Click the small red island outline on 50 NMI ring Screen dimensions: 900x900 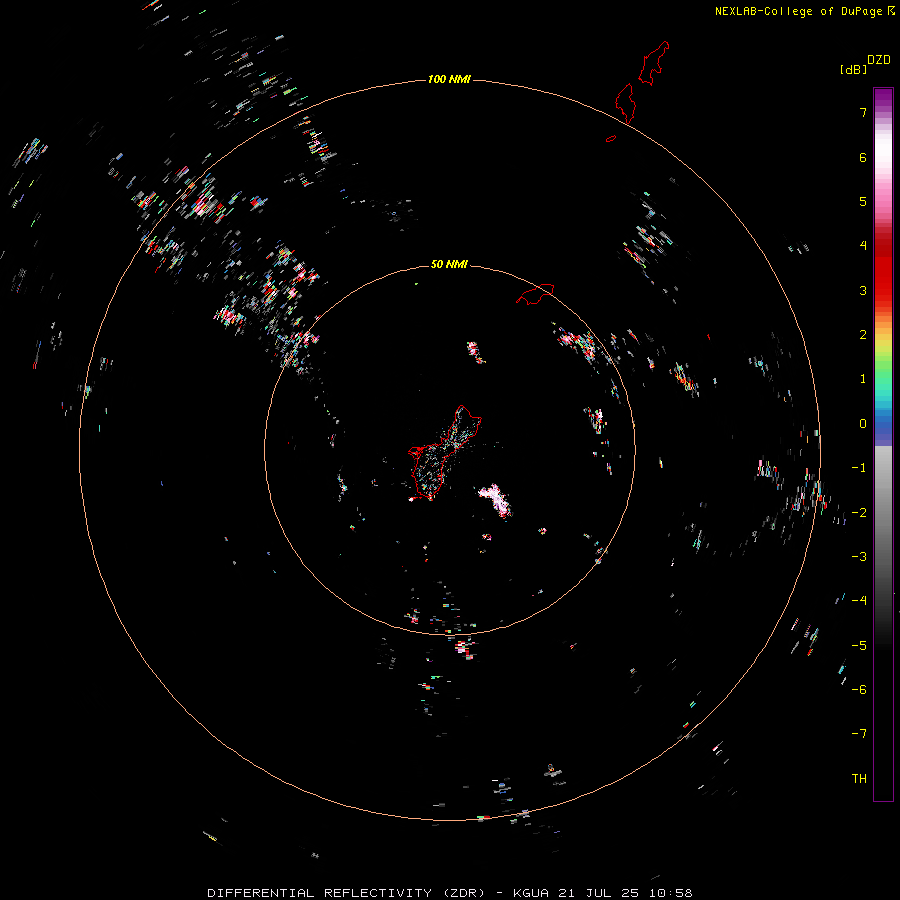(x=535, y=294)
